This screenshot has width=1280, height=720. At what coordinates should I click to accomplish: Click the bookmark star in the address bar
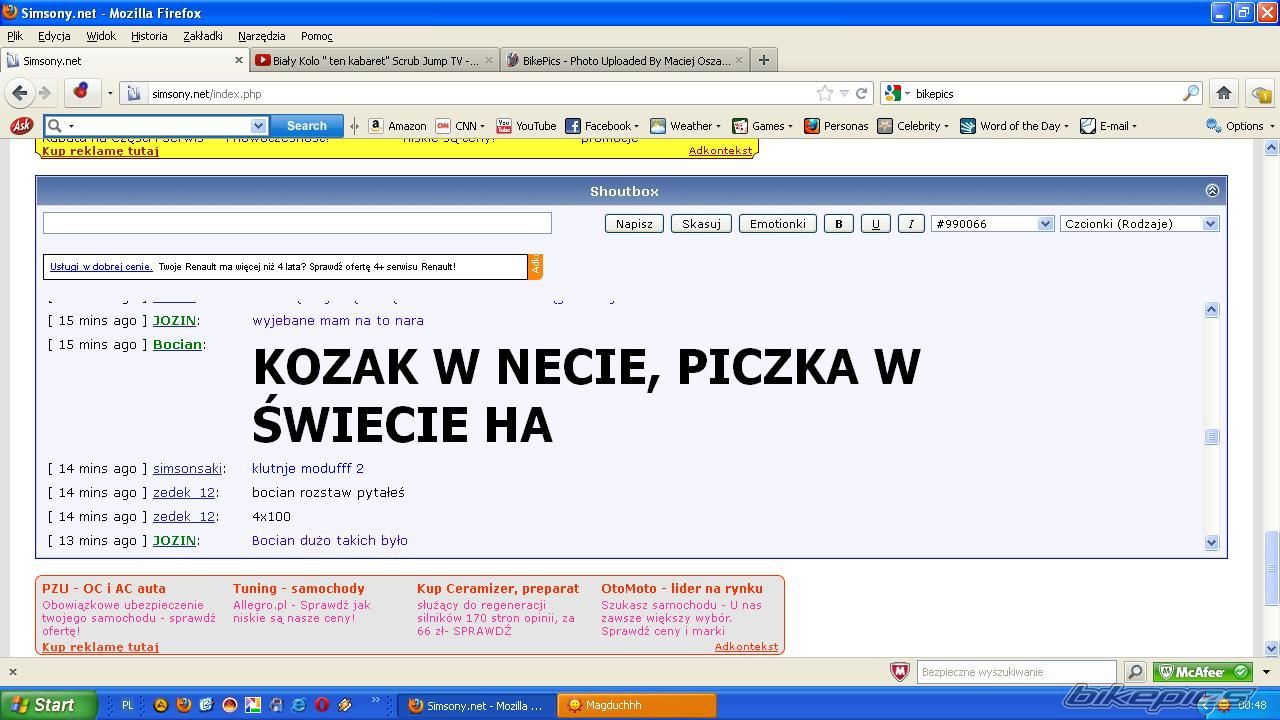tap(824, 93)
